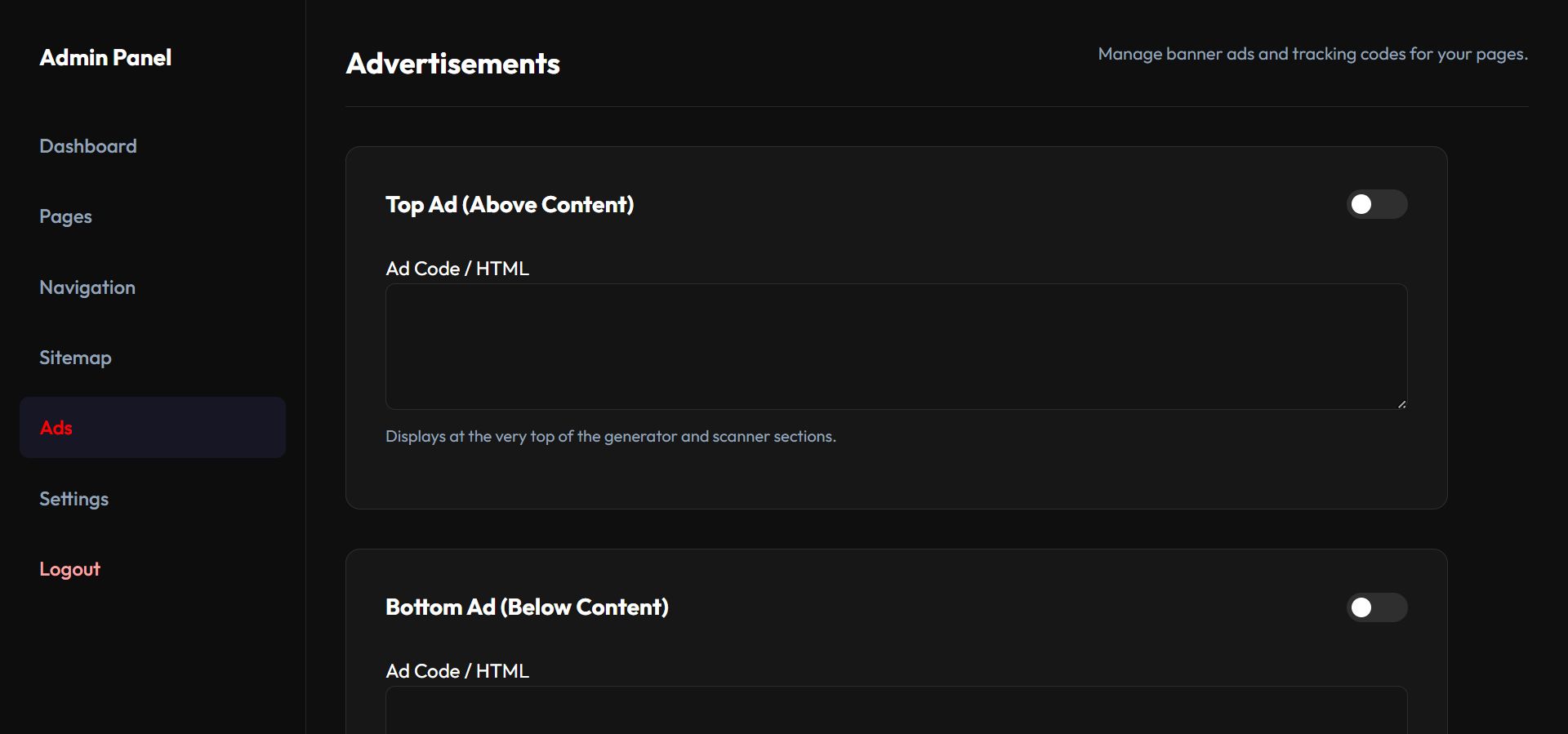Enable the Top Ad toggle switch
This screenshot has width=1568, height=734.
click(x=1376, y=204)
